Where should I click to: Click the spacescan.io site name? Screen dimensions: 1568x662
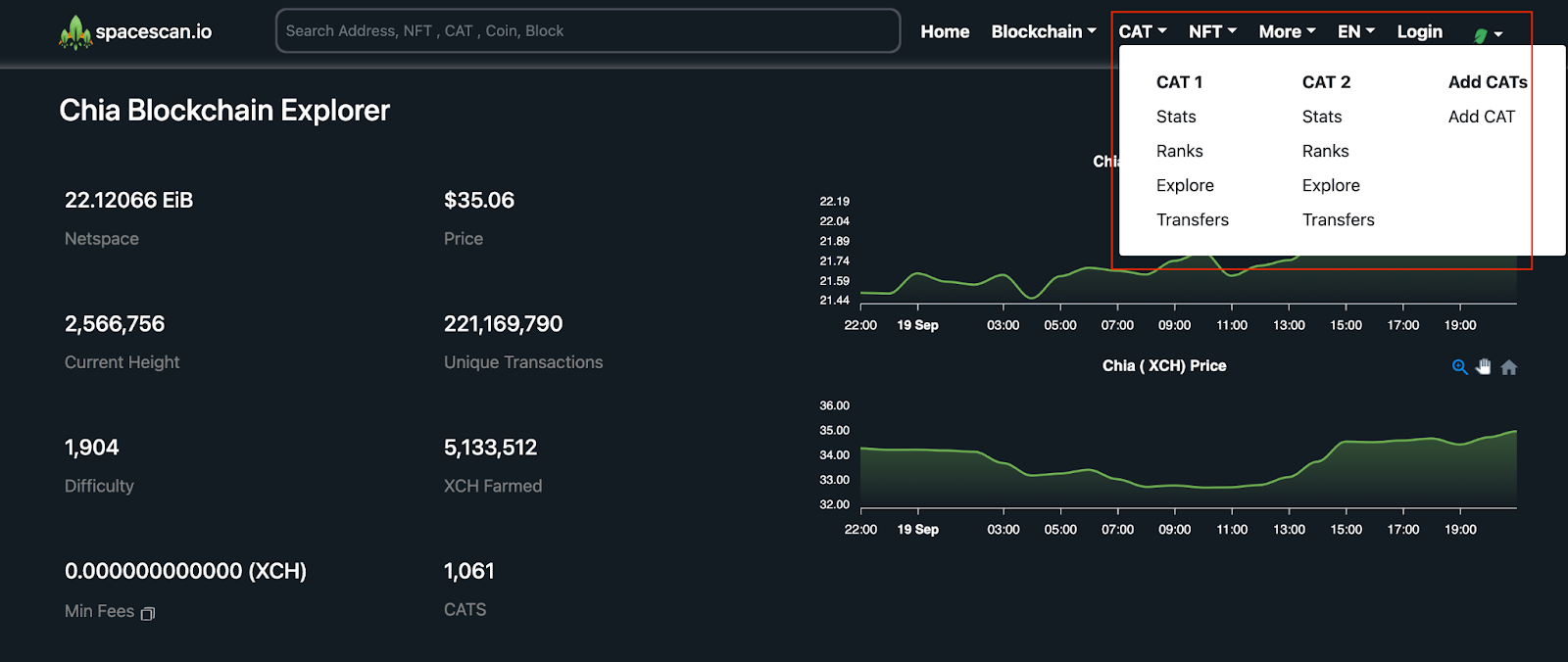coord(154,31)
